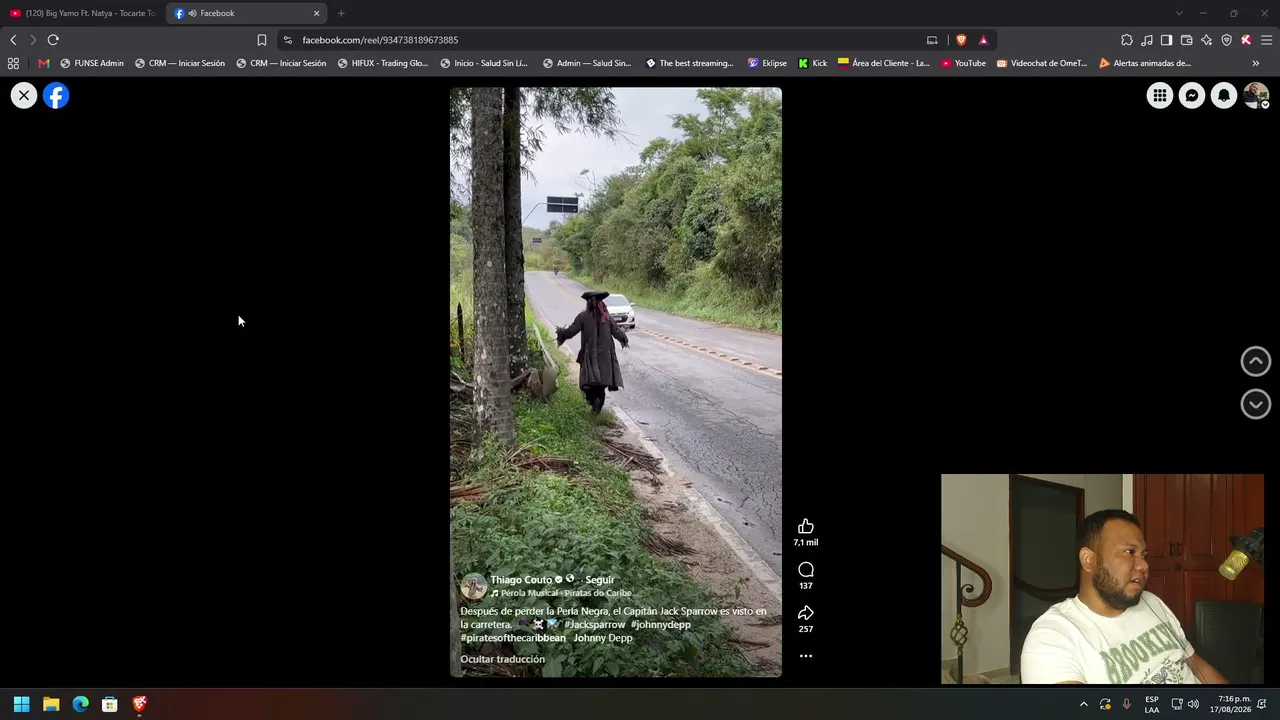Open the reel's three-dot more options
Screen dimensions: 1280x720
pyautogui.click(x=806, y=656)
